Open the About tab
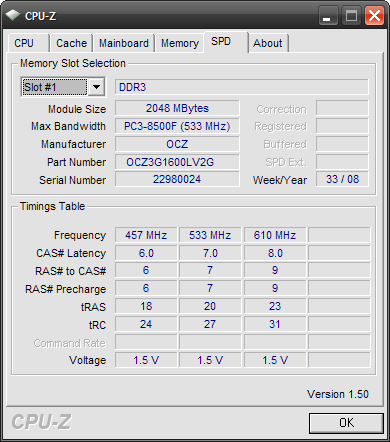Image resolution: width=390 pixels, height=442 pixels. [268, 43]
